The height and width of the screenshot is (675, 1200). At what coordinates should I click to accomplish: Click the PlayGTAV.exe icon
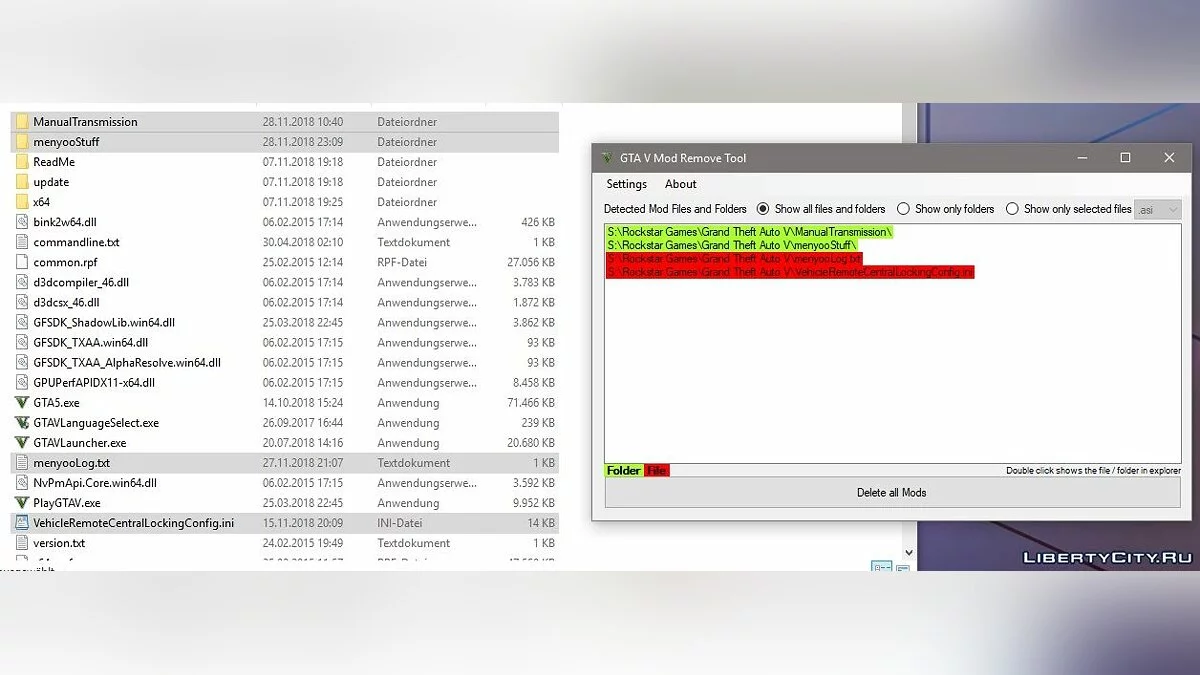(22, 503)
